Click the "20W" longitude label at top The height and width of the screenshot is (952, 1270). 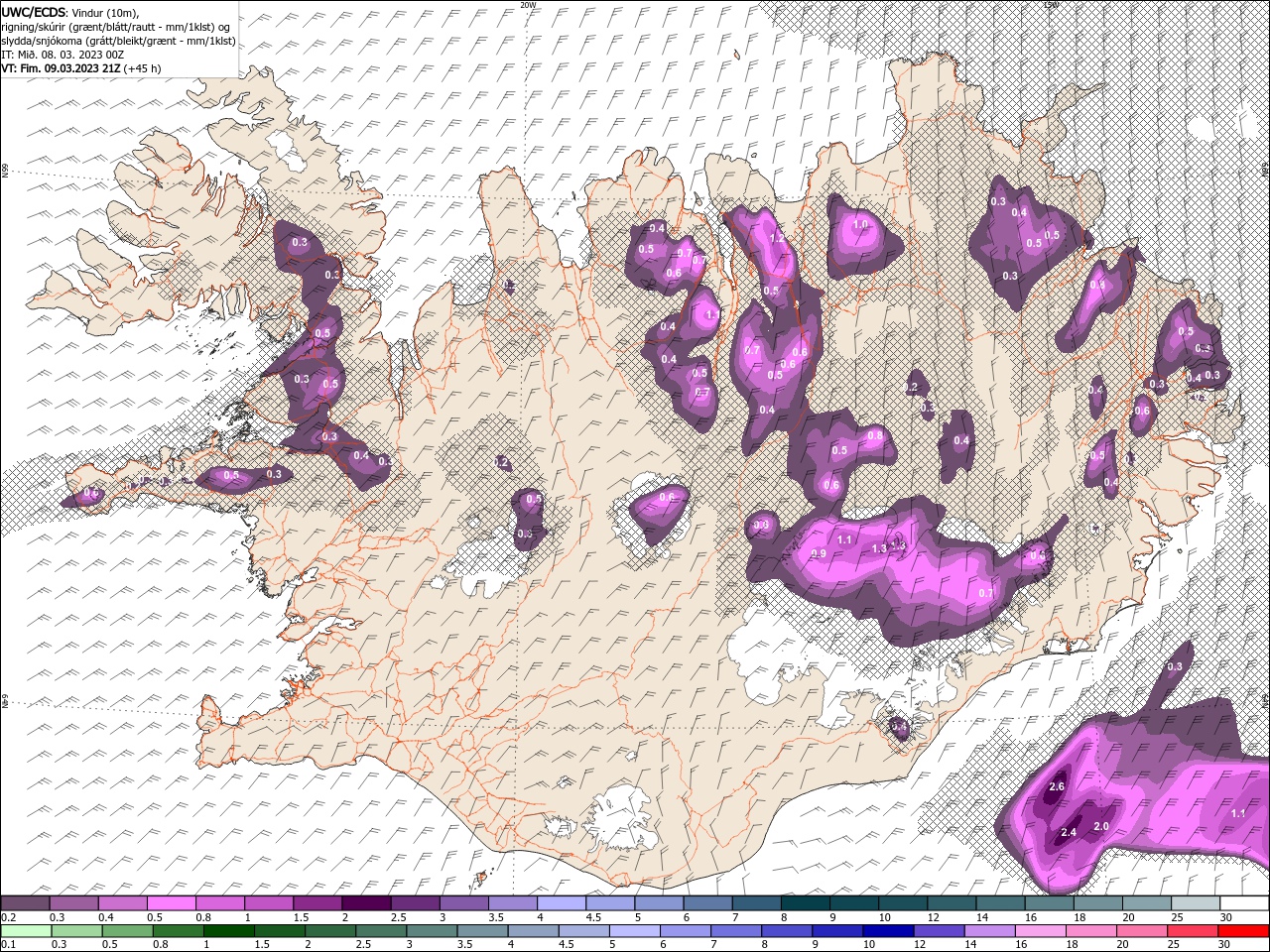pos(528,5)
